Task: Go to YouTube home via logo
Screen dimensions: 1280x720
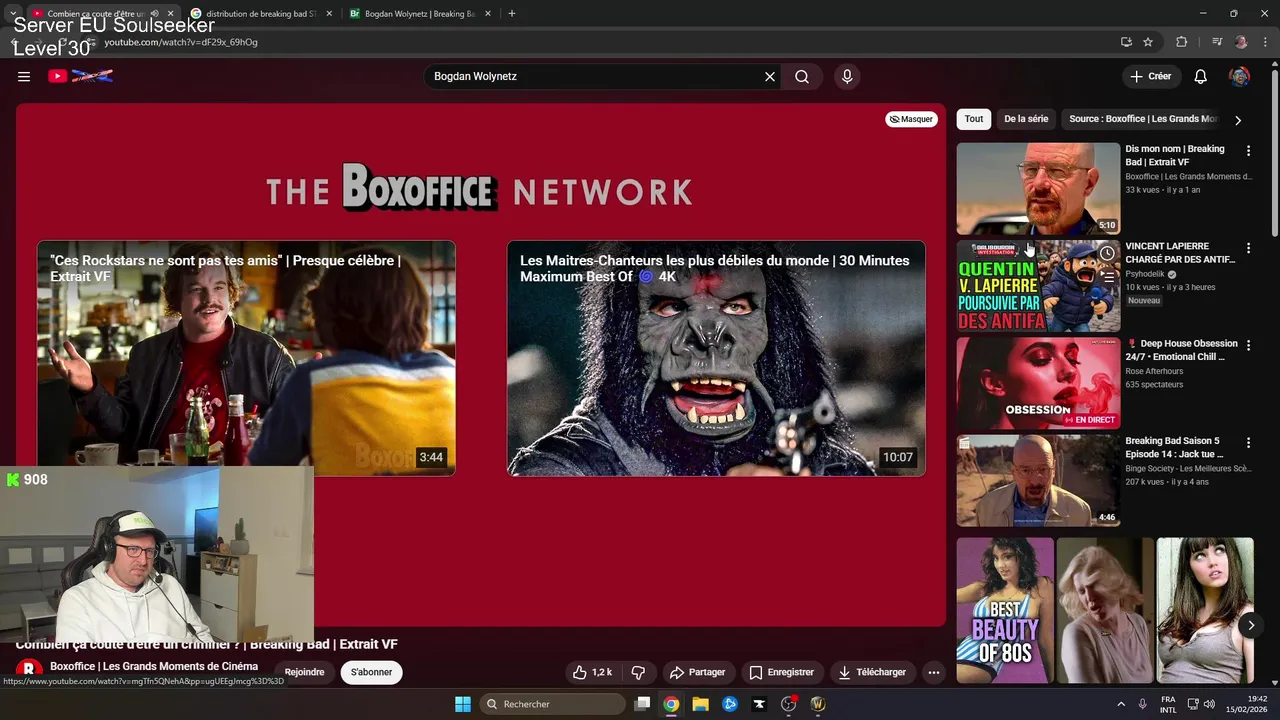Action: click(x=80, y=76)
